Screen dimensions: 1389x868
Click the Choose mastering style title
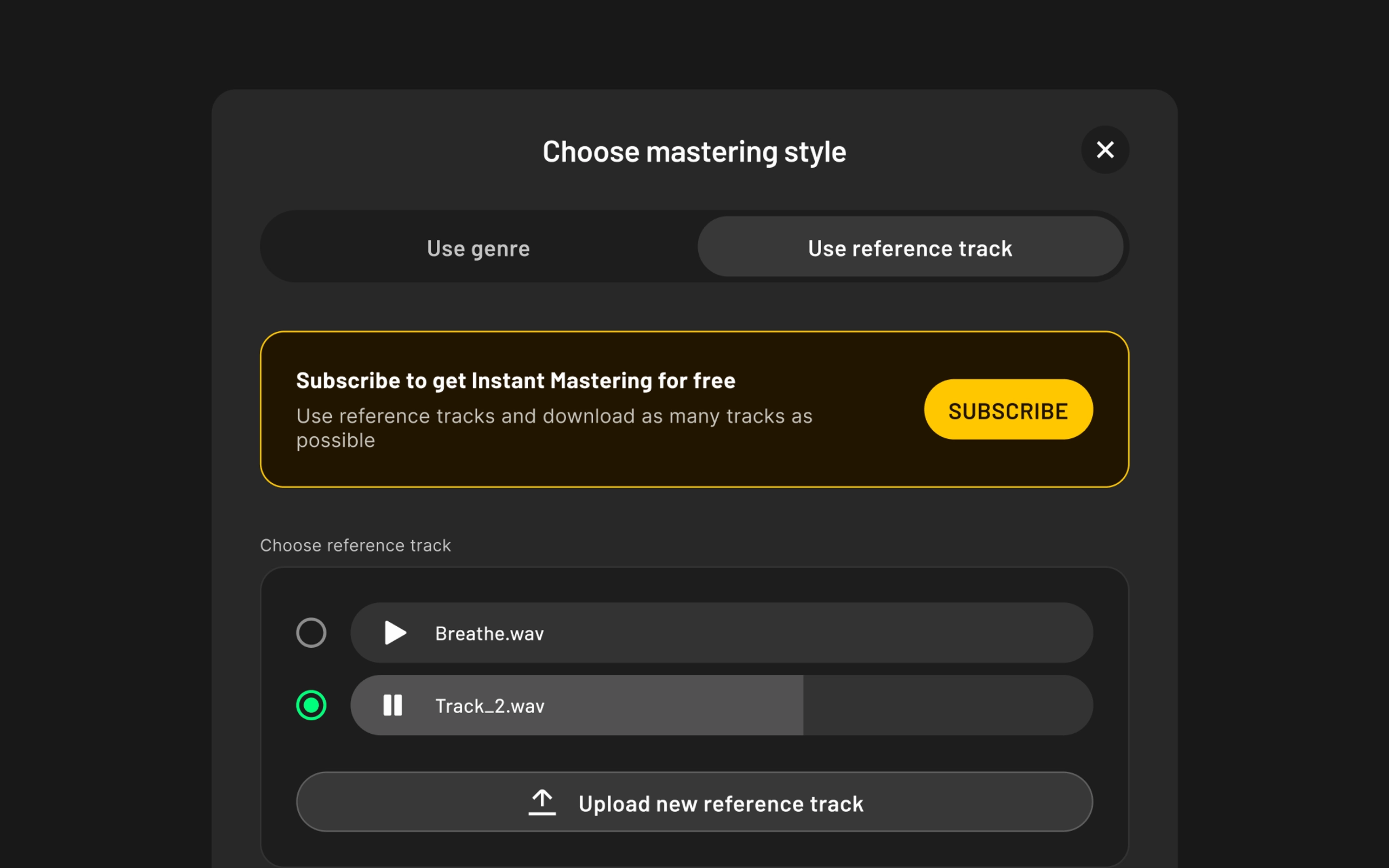coord(694,152)
